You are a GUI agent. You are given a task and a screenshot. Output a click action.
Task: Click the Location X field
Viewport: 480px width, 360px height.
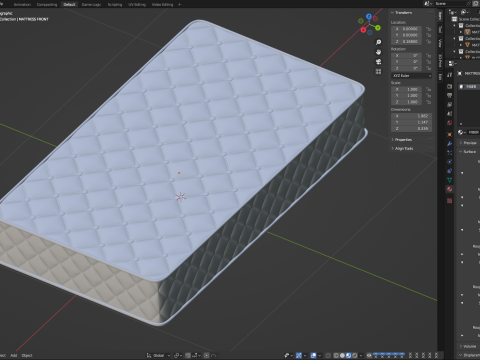pos(406,29)
